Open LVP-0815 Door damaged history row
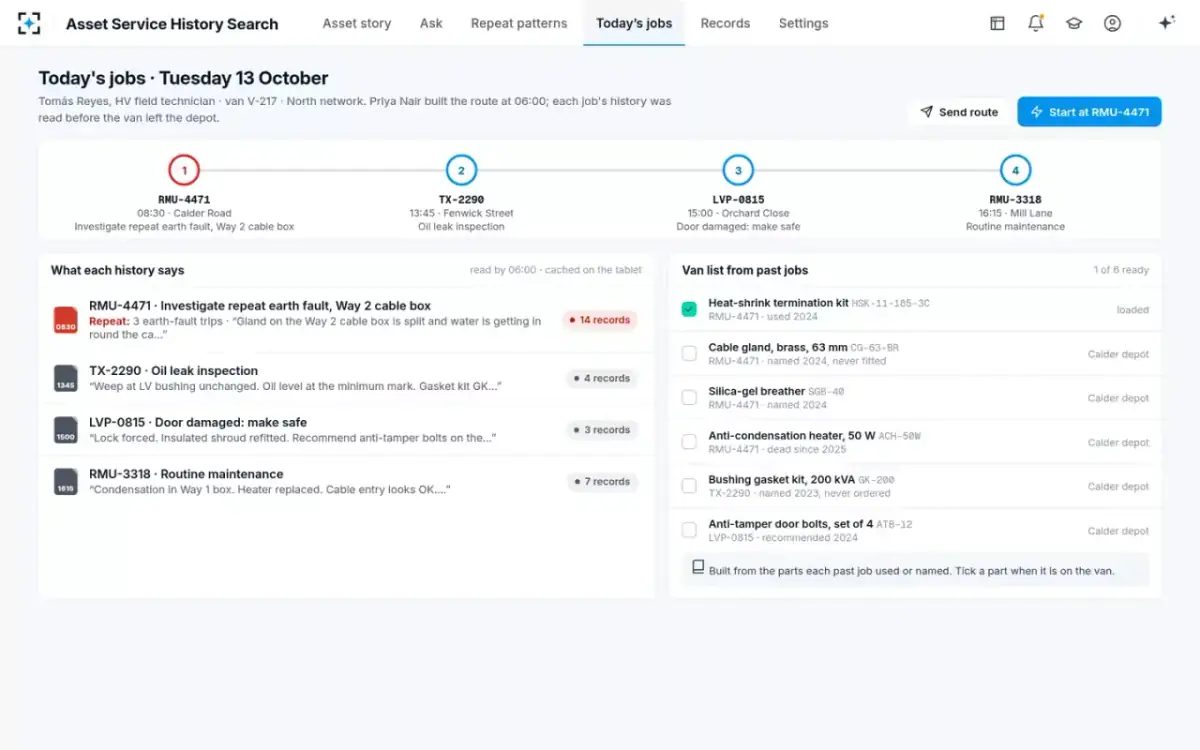Image resolution: width=1200 pixels, height=750 pixels. (346, 430)
